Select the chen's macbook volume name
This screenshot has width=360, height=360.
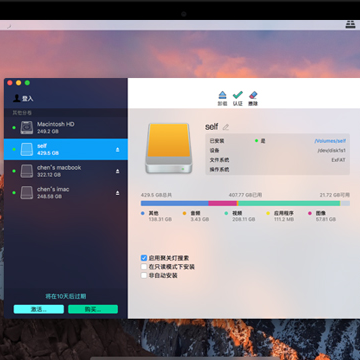coord(59,168)
